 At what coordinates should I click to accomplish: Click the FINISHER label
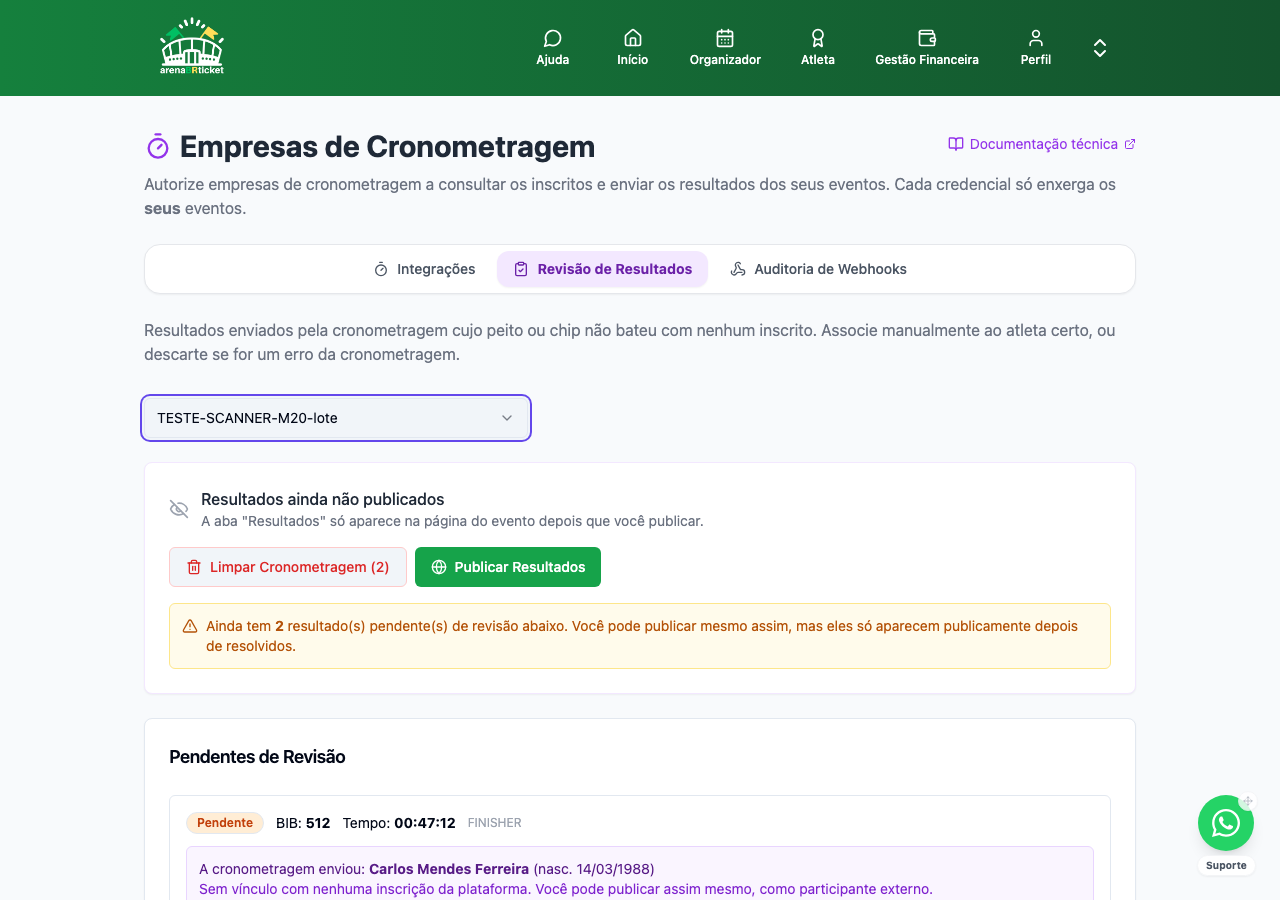[x=495, y=823]
